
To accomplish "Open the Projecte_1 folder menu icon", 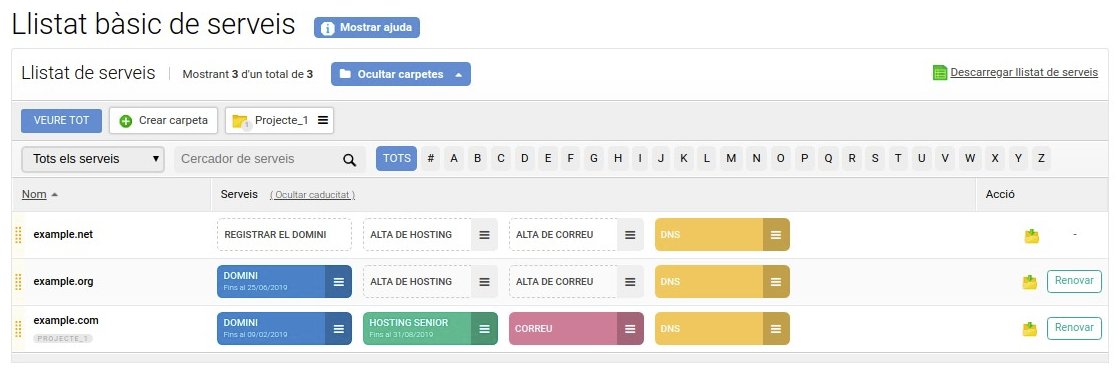I will pos(323,121).
